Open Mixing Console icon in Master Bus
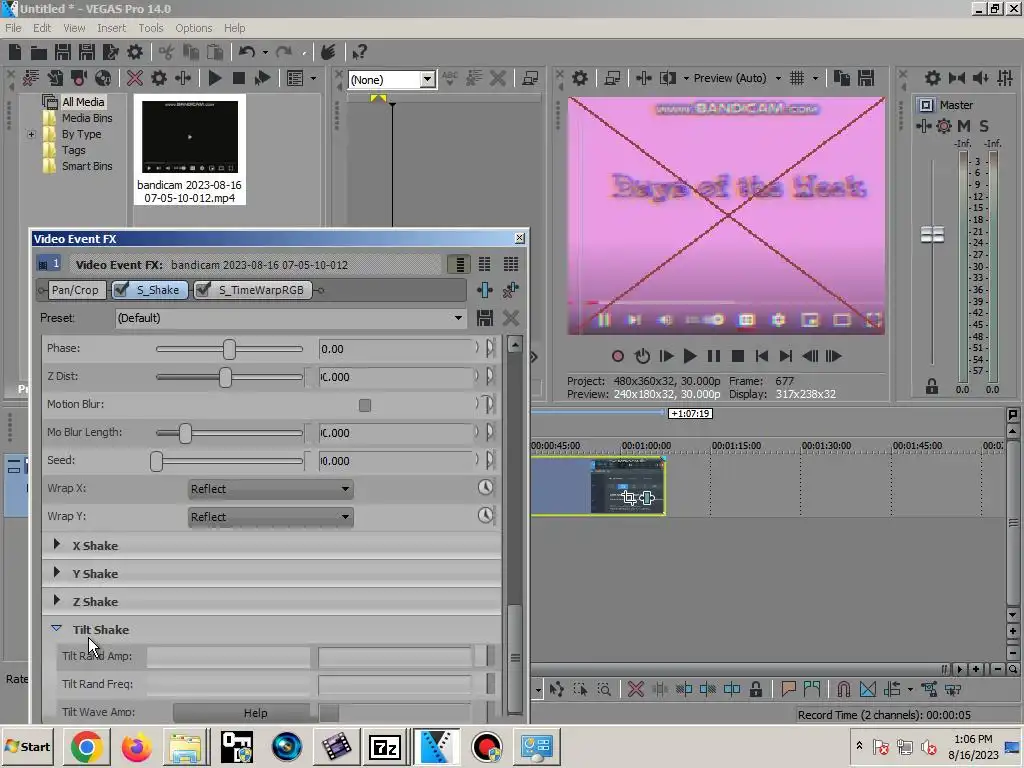This screenshot has width=1024, height=768. pyautogui.click(x=1005, y=78)
